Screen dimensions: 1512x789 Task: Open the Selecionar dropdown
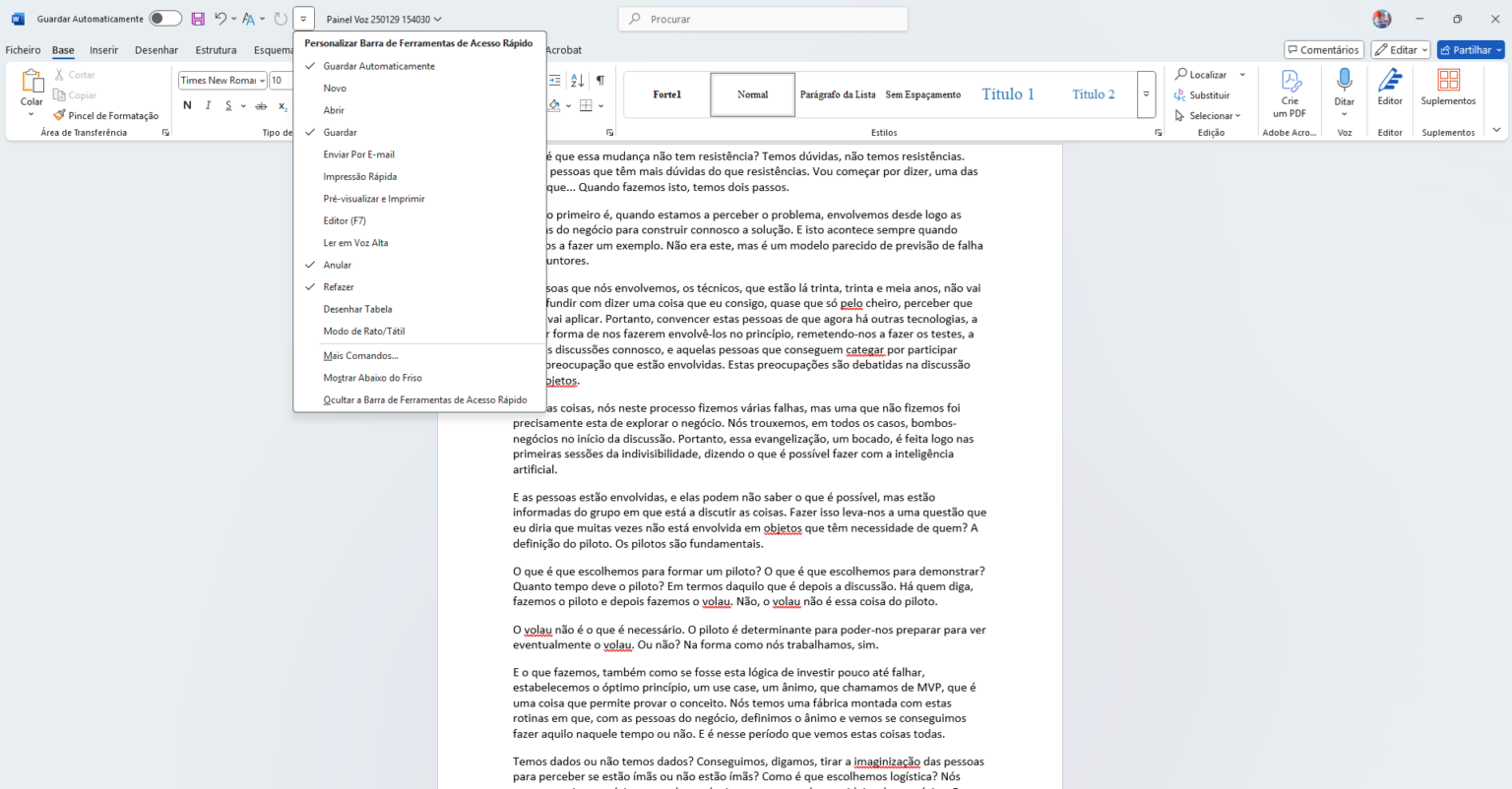pos(1208,116)
